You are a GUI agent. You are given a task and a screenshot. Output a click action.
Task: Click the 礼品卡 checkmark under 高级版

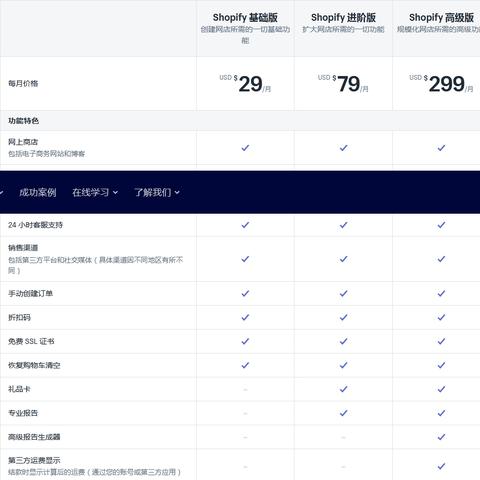(441, 389)
